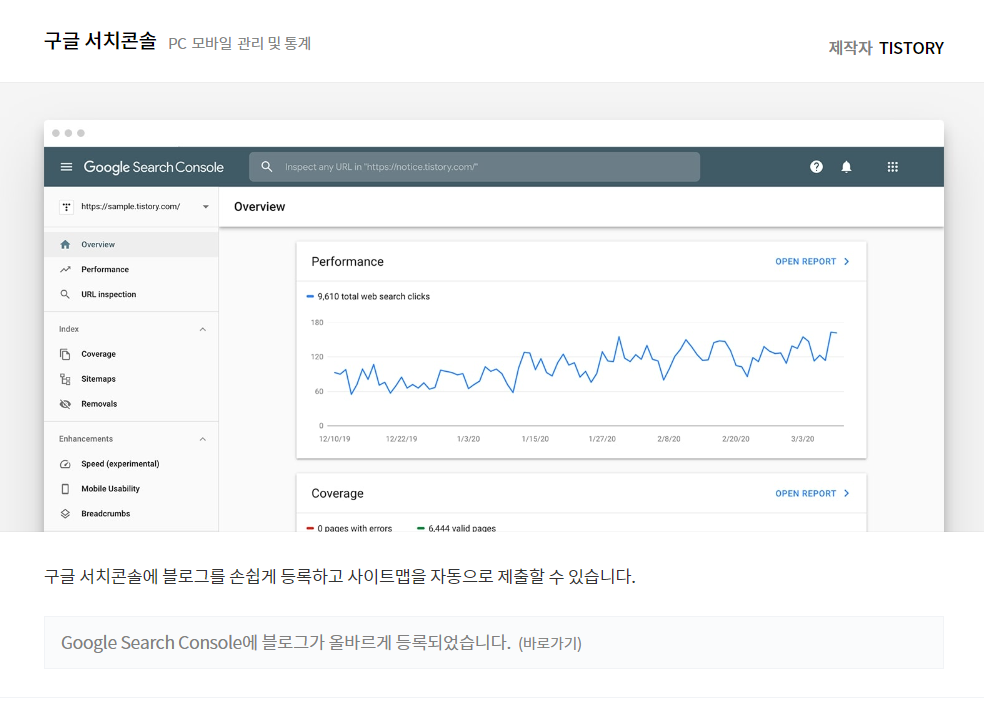Click the Overview home icon
The width and height of the screenshot is (984, 706).
pos(65,244)
